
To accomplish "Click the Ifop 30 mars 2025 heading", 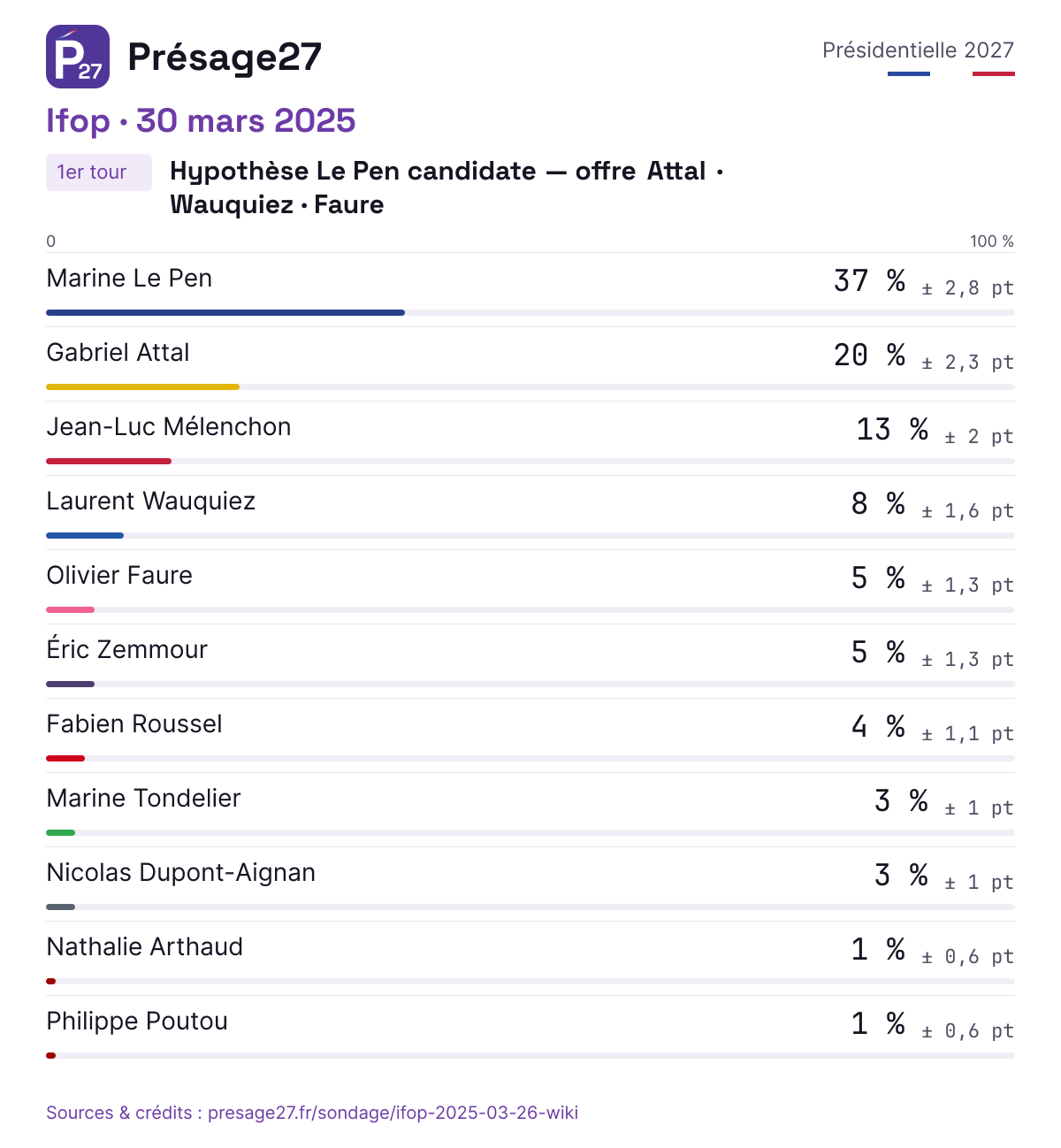I will click(x=201, y=120).
